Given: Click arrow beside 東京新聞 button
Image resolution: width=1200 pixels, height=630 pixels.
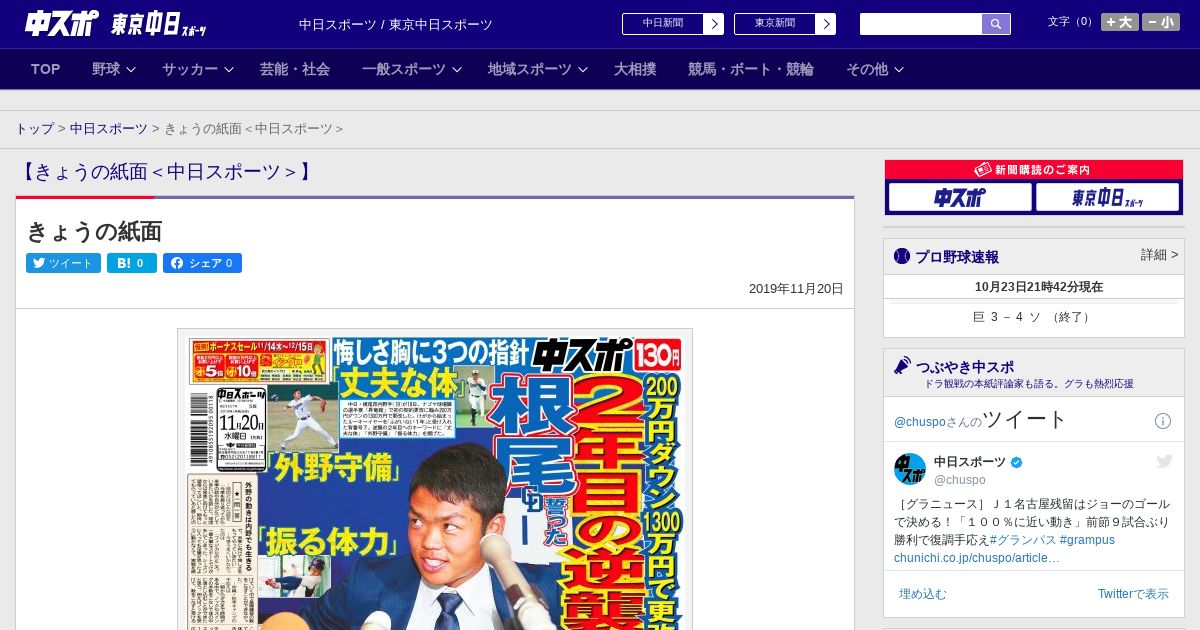Looking at the screenshot, I should 826,24.
